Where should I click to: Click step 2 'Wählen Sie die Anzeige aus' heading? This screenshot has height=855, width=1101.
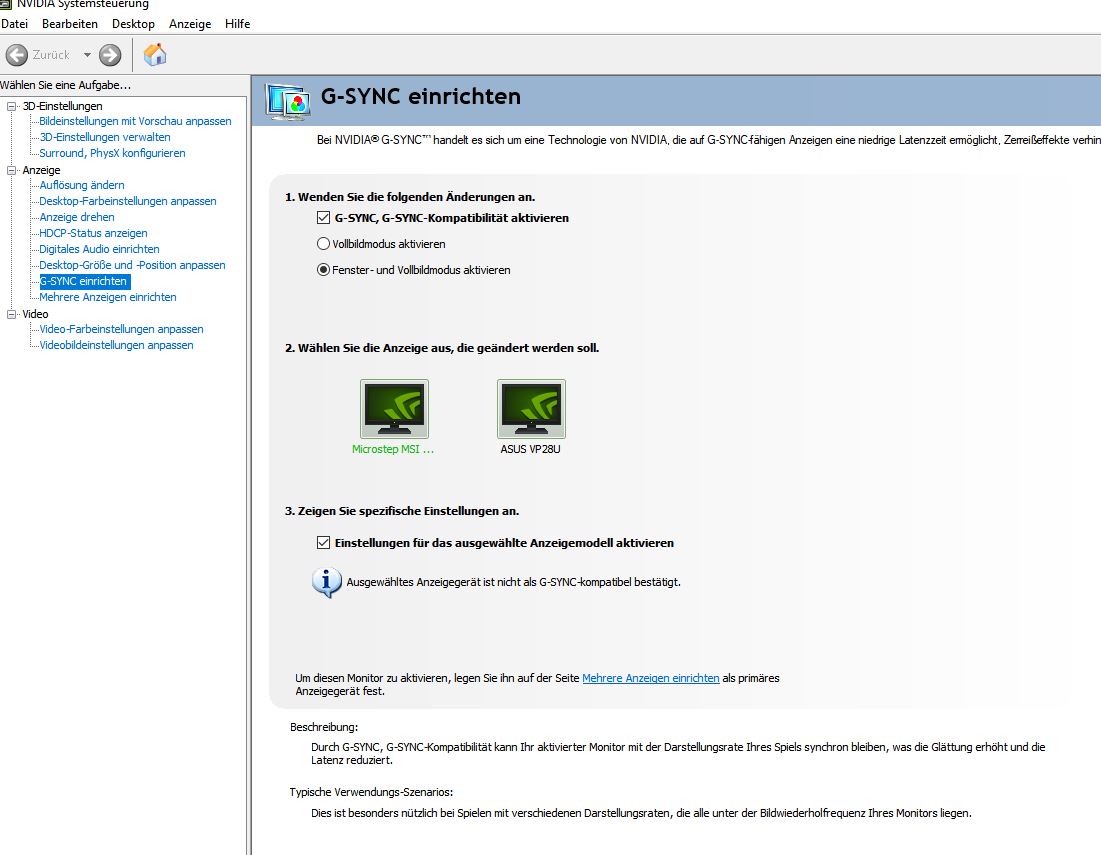tap(442, 348)
